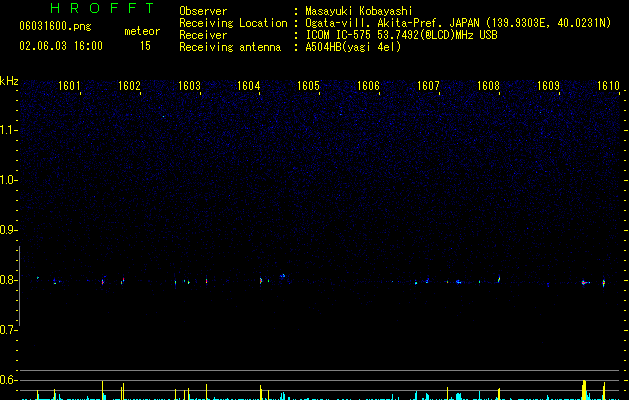The width and height of the screenshot is (629, 400).
Task: Click the 1607 time marker
Action: click(428, 86)
